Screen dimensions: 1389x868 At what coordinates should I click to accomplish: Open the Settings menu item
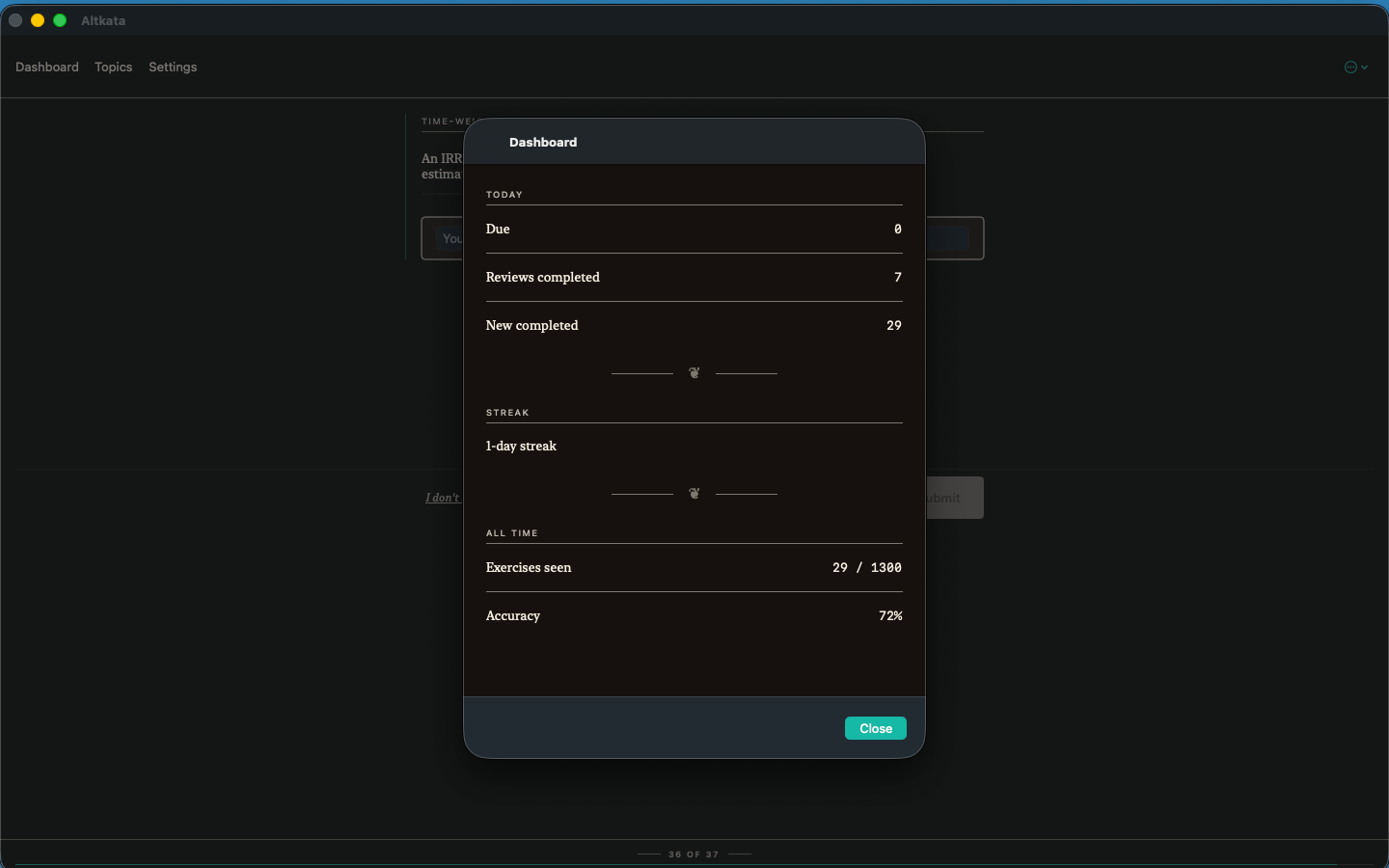[173, 67]
